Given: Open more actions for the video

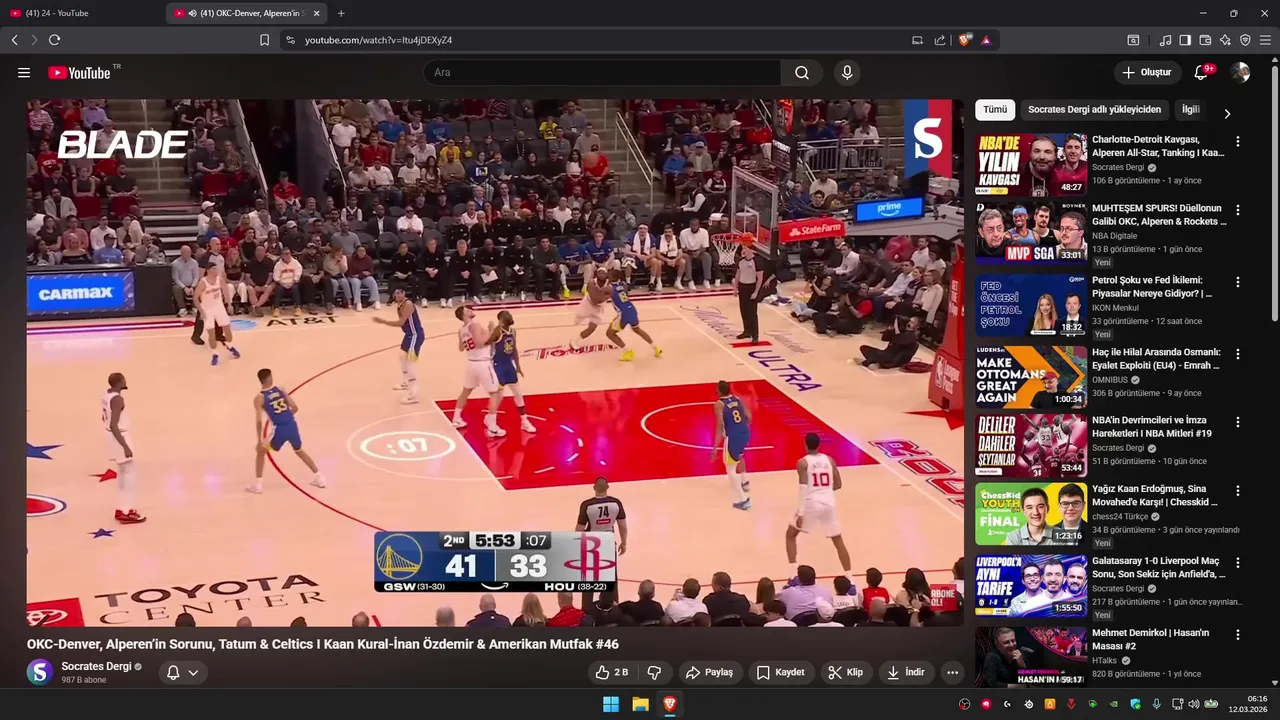Looking at the screenshot, I should pos(952,672).
